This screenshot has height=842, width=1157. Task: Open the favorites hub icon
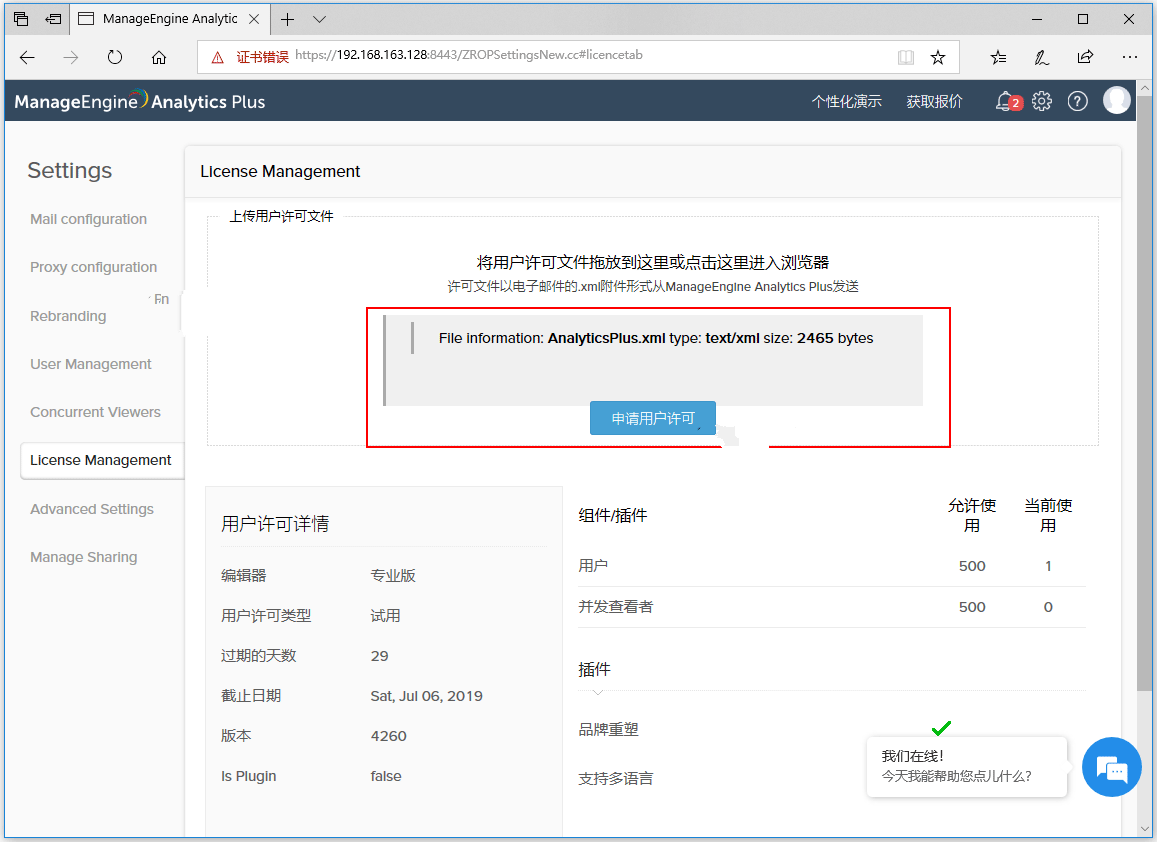click(x=998, y=58)
